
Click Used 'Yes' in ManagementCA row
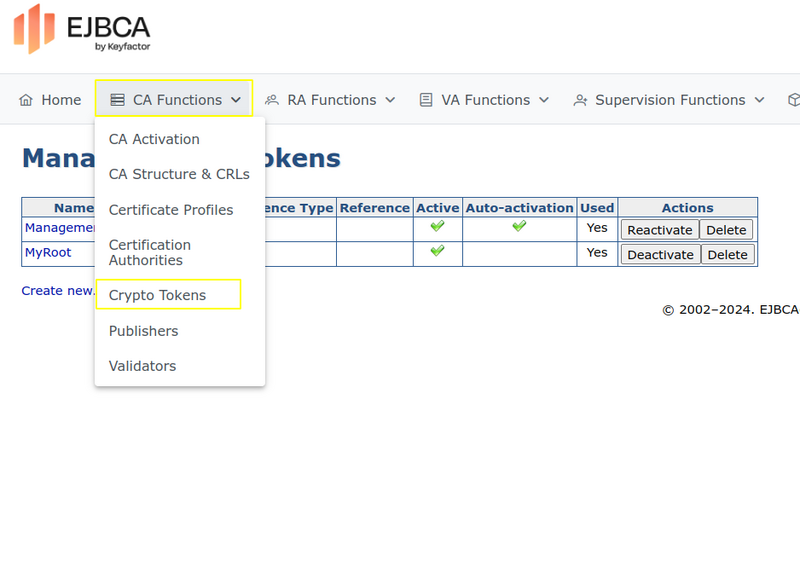point(597,228)
